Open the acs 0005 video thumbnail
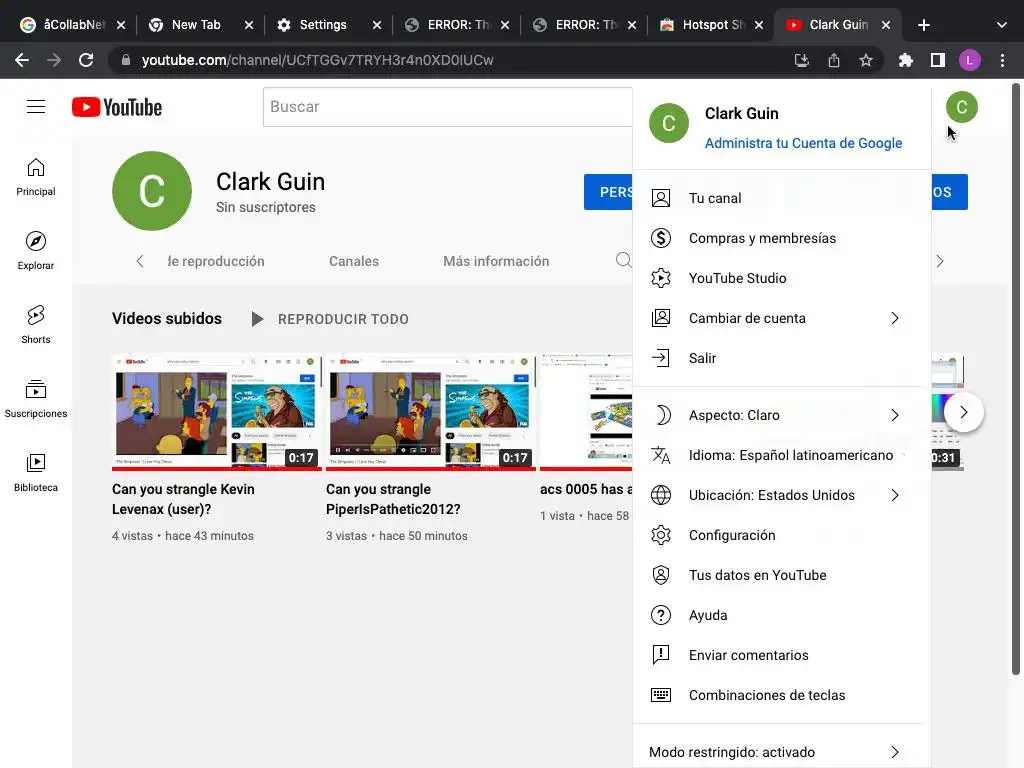This screenshot has height=768, width=1024. click(x=586, y=412)
